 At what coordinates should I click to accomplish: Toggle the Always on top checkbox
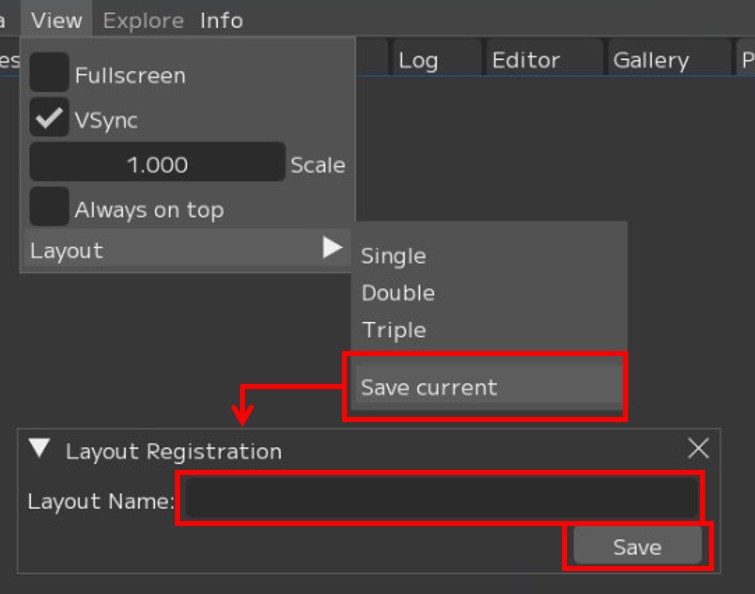click(49, 208)
